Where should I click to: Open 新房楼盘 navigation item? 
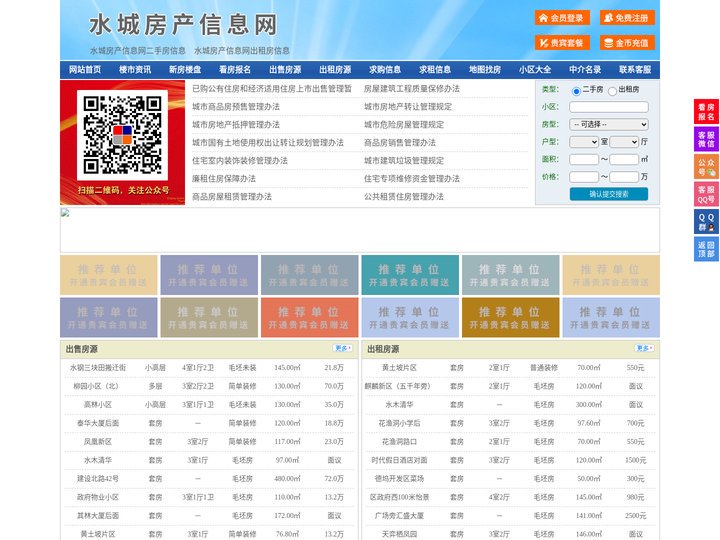point(185,70)
